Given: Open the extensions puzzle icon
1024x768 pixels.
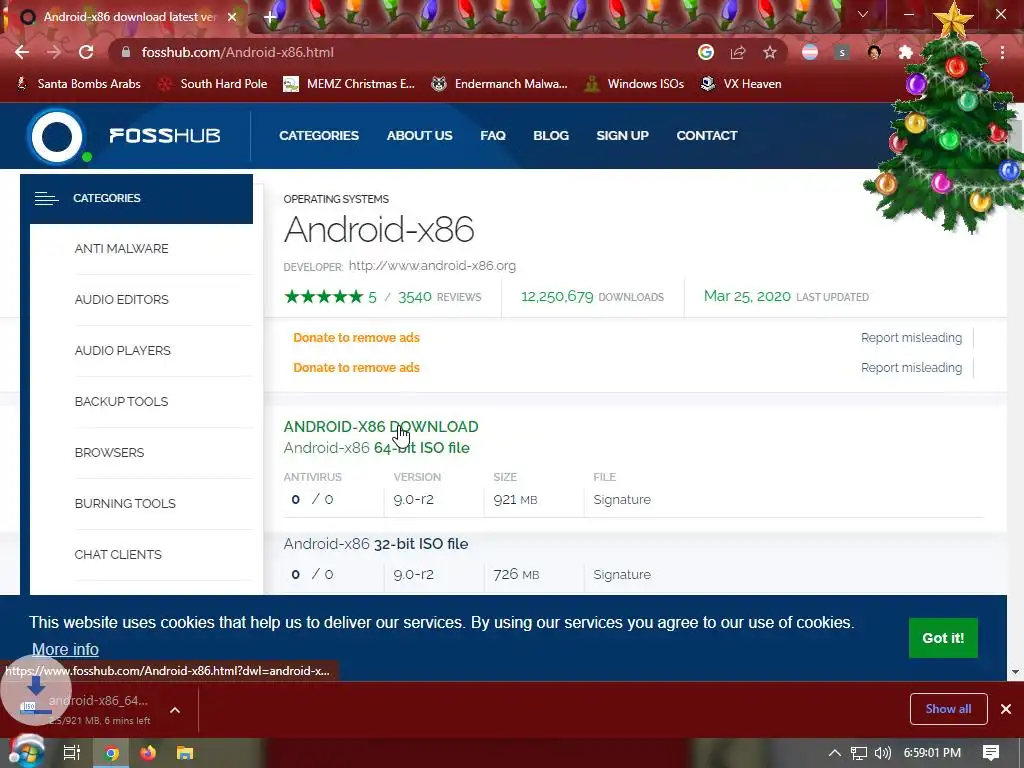Looking at the screenshot, I should coord(905,52).
